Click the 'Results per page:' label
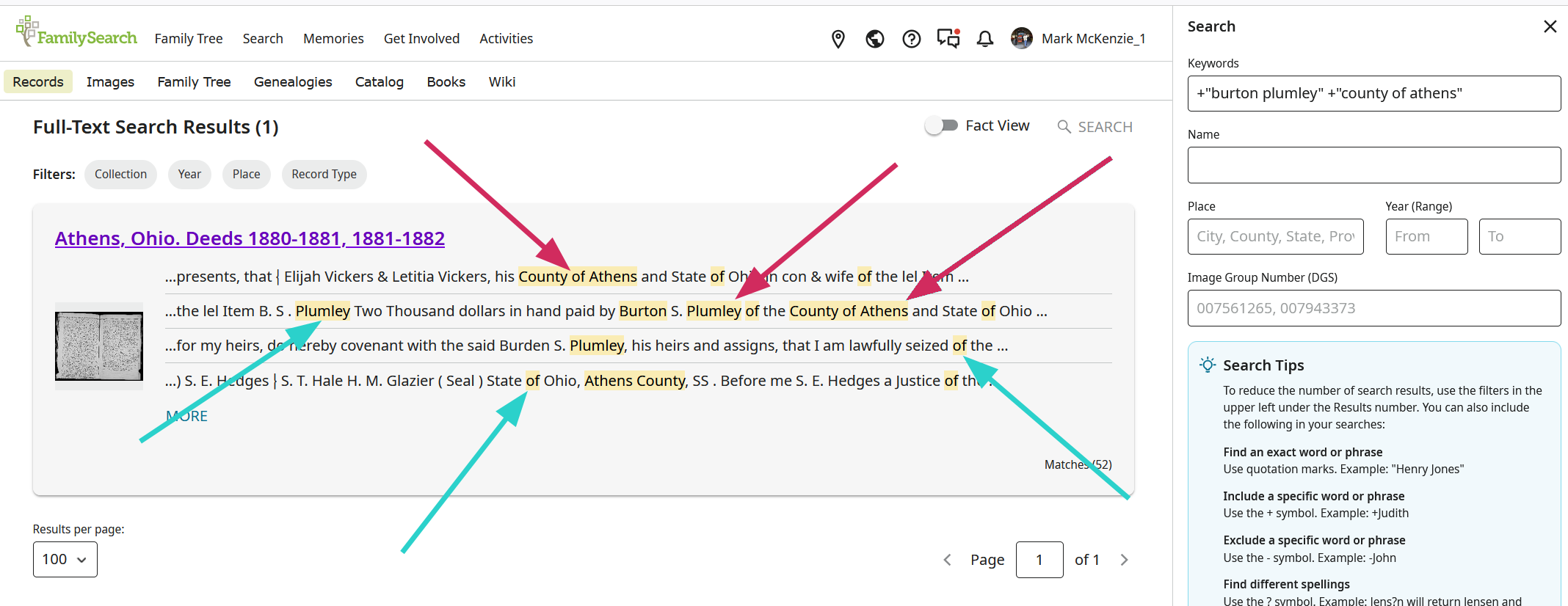The image size is (1568, 606). point(79,529)
